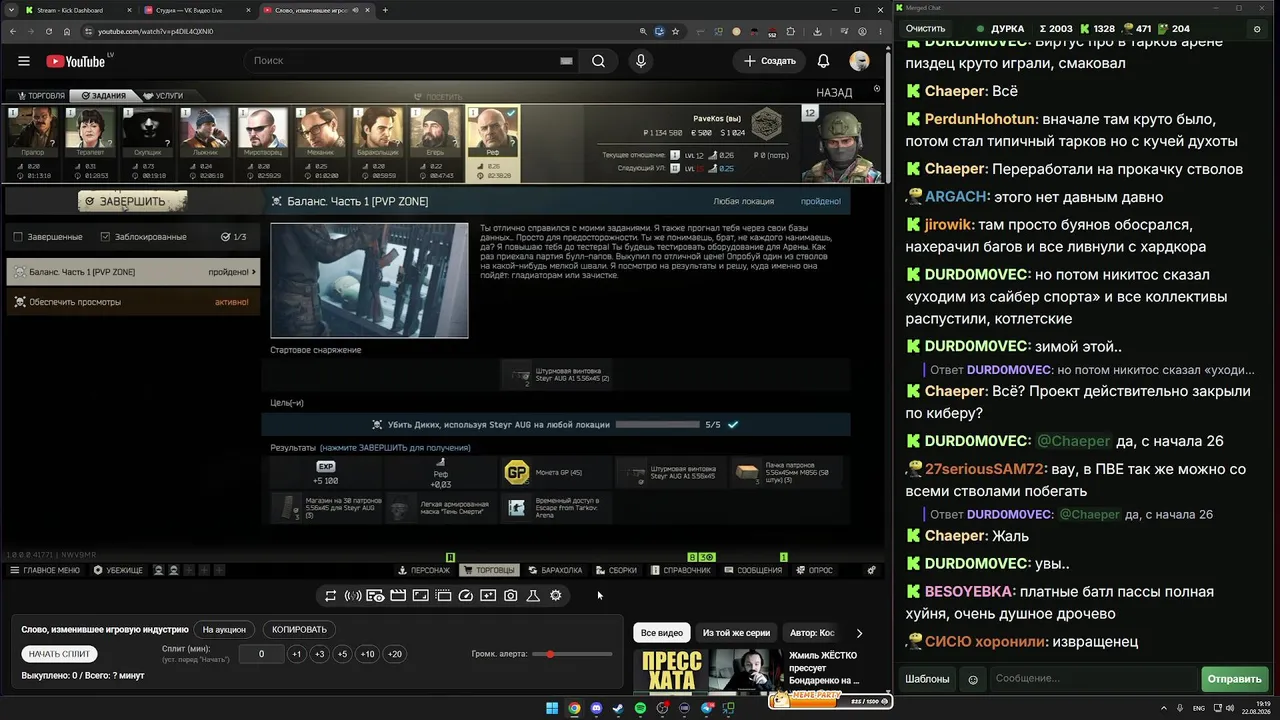Click the НАЧАТЬ СПЛИТ button
This screenshot has width=1280, height=720.
tap(59, 654)
